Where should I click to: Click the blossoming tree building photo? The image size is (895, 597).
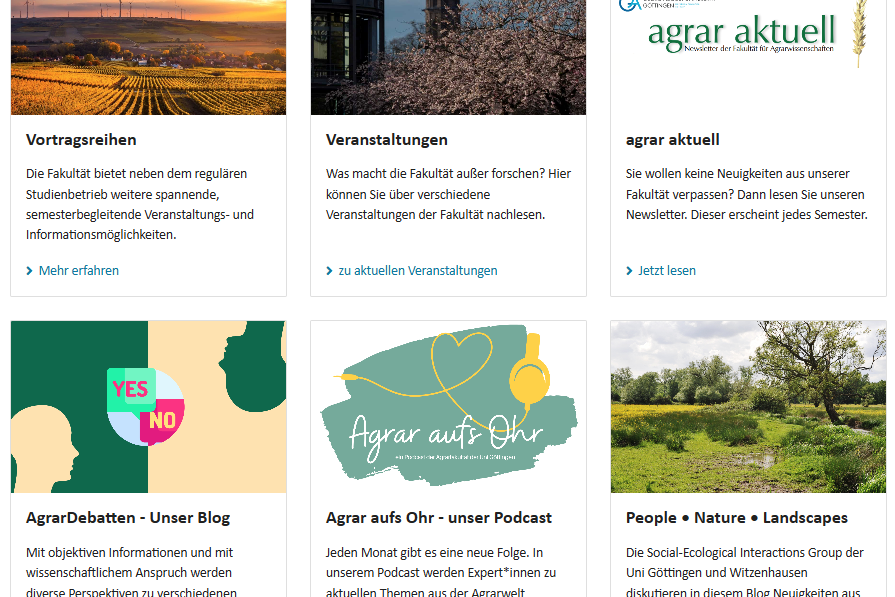coord(448,57)
